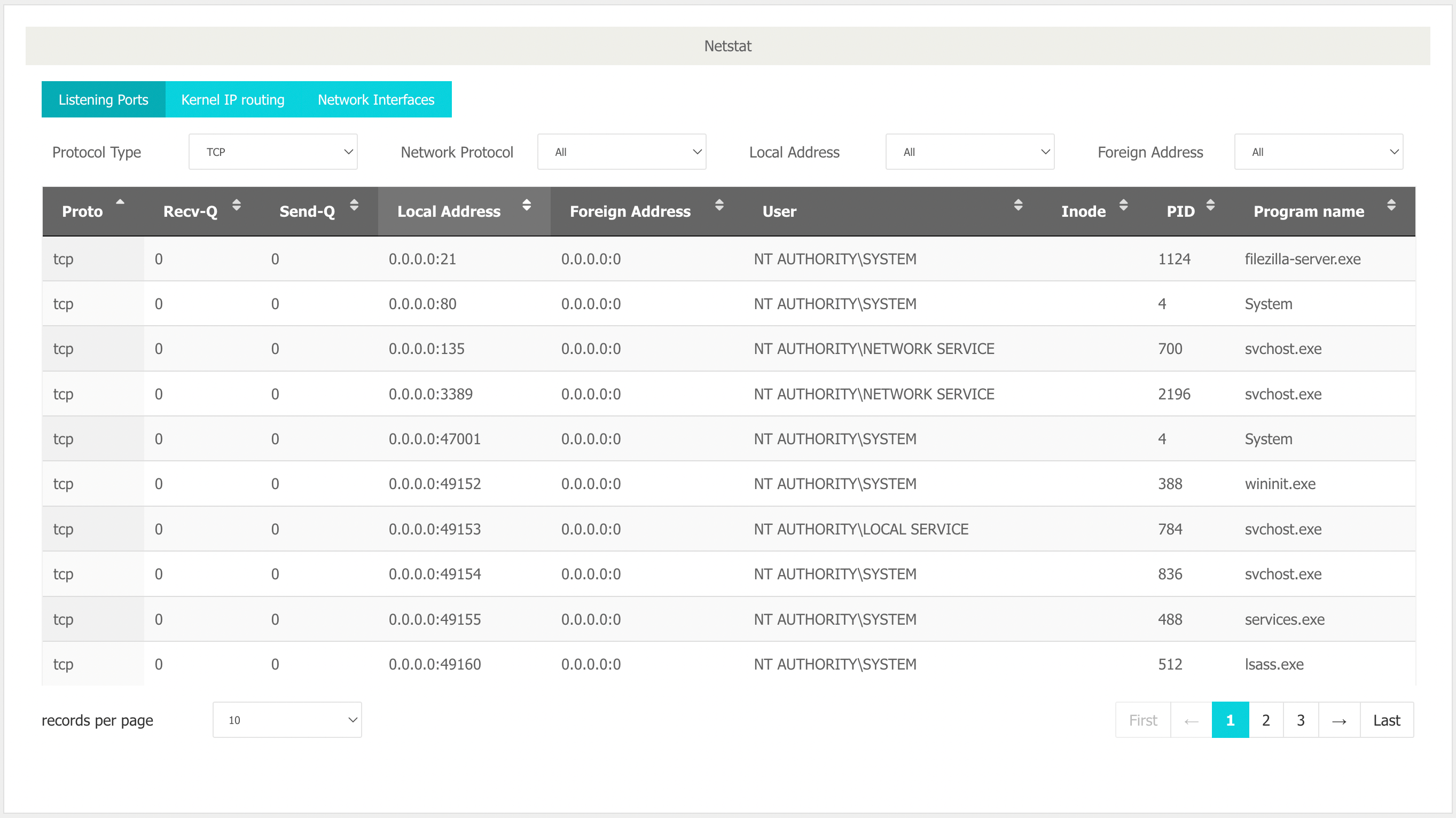Switch to Network Interfaces tab
The image size is (1456, 818).
(376, 99)
